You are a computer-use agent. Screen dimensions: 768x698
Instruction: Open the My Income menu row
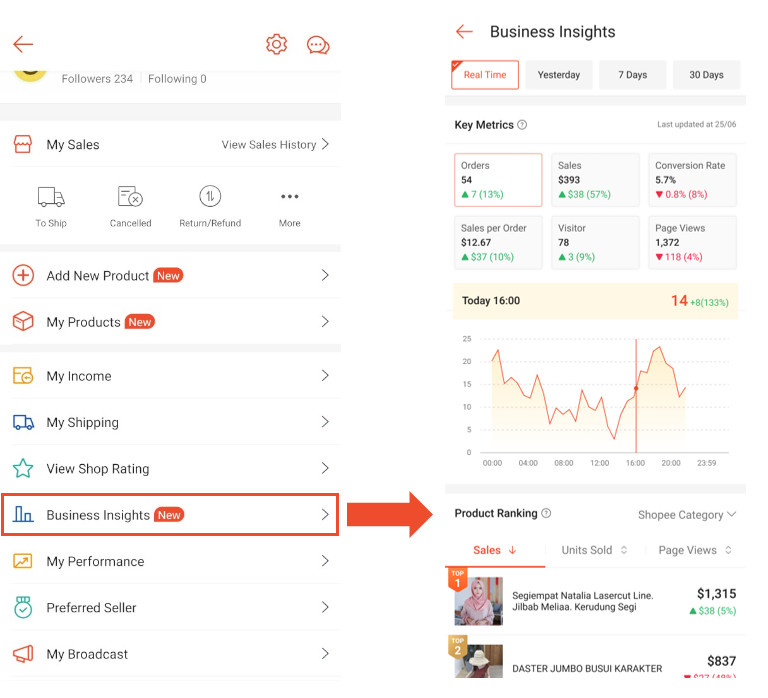click(170, 376)
